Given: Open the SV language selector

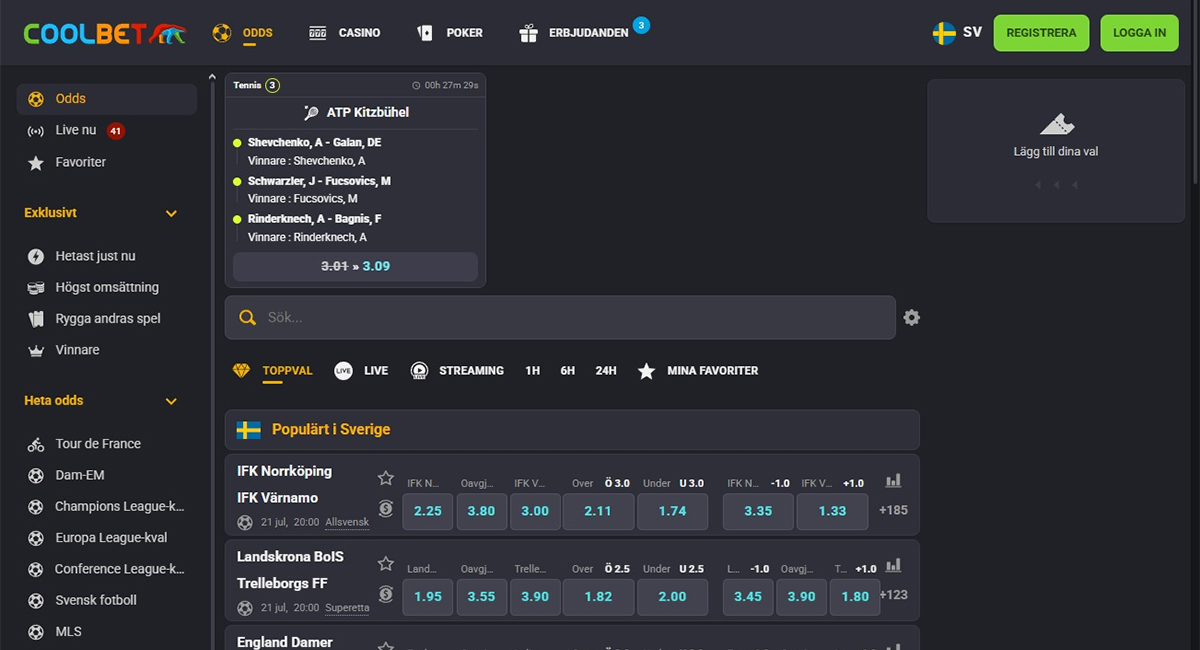Looking at the screenshot, I should tap(957, 33).
